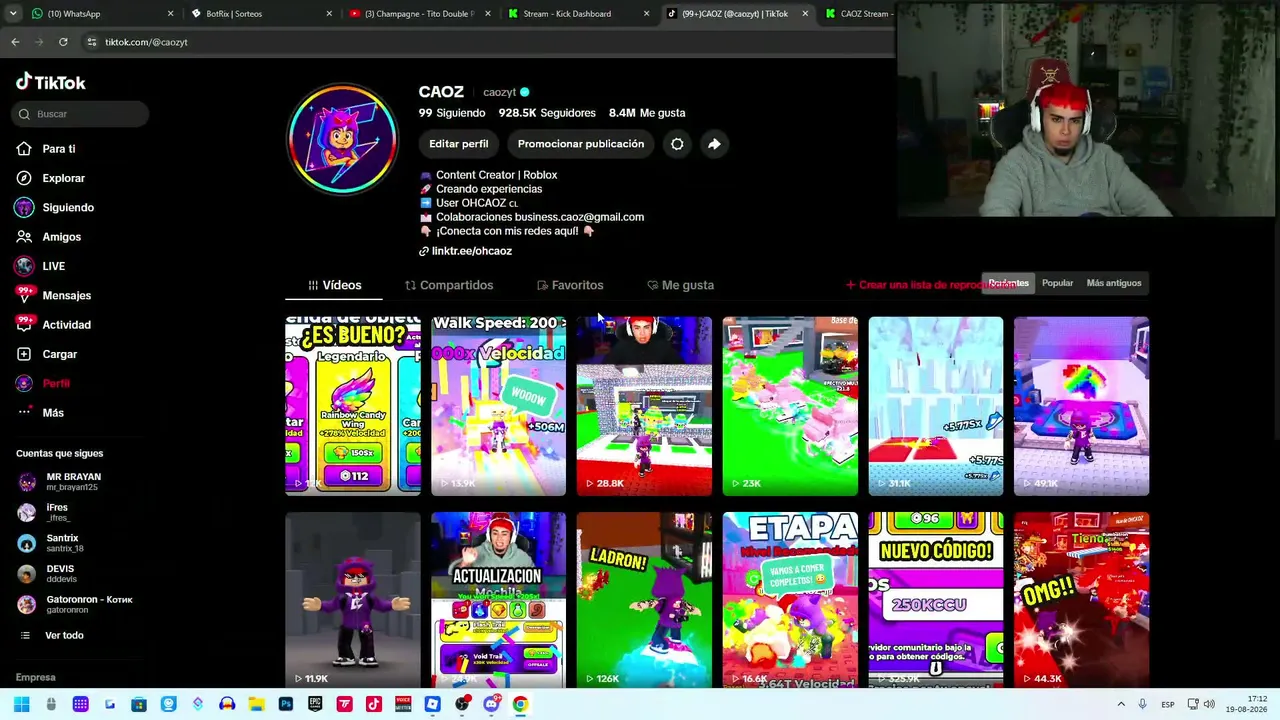Screen dimensions: 1280x720
Task: Open the LADRON! video thumbnail
Action: pyautogui.click(x=644, y=600)
